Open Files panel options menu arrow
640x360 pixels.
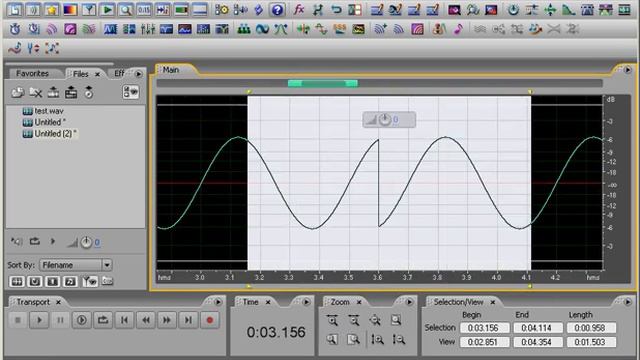(139, 74)
